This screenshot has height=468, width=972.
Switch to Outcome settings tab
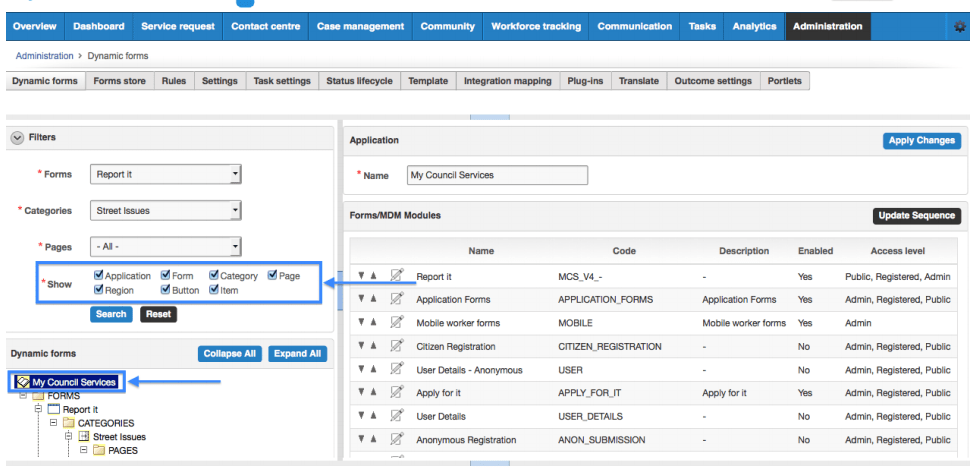(713, 81)
